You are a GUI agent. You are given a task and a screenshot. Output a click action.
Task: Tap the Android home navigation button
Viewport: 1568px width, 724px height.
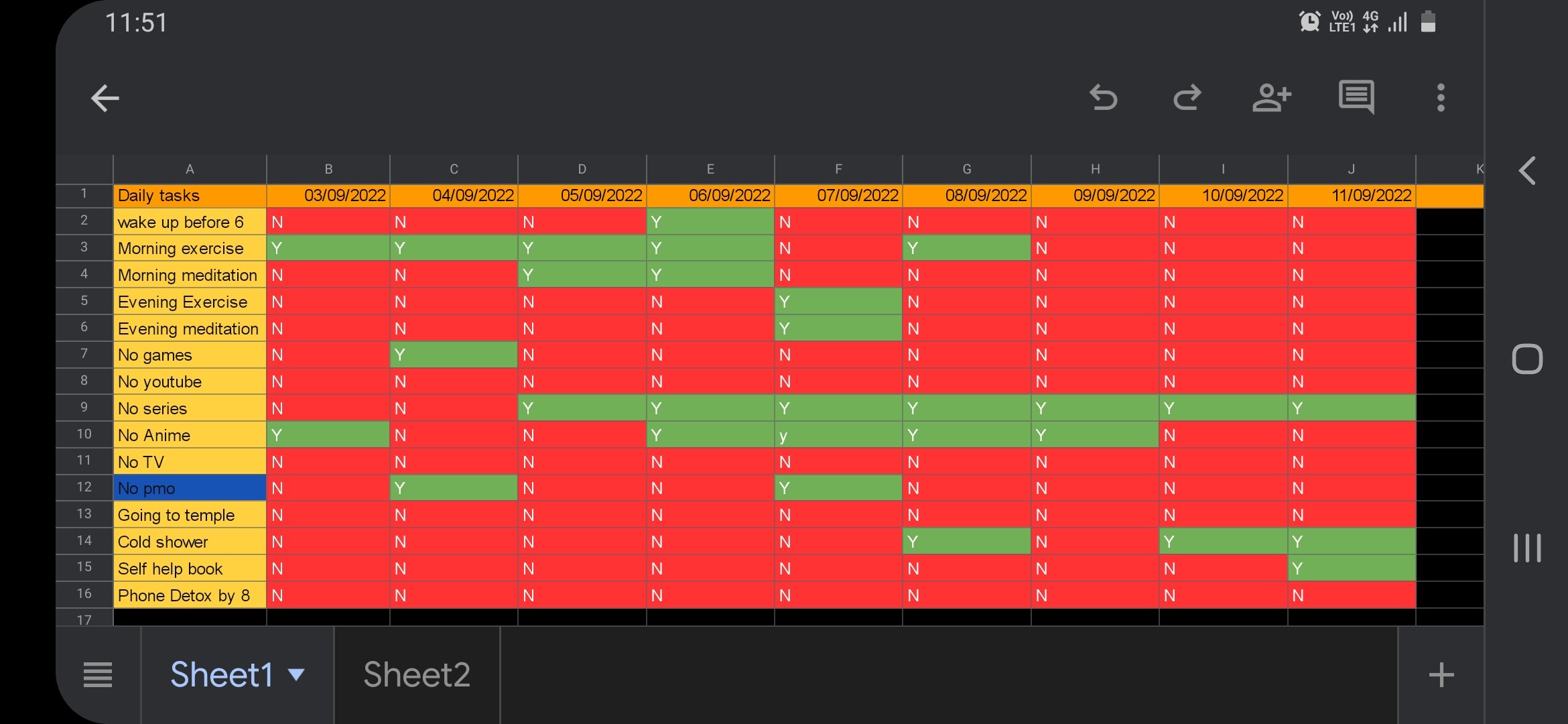1527,359
